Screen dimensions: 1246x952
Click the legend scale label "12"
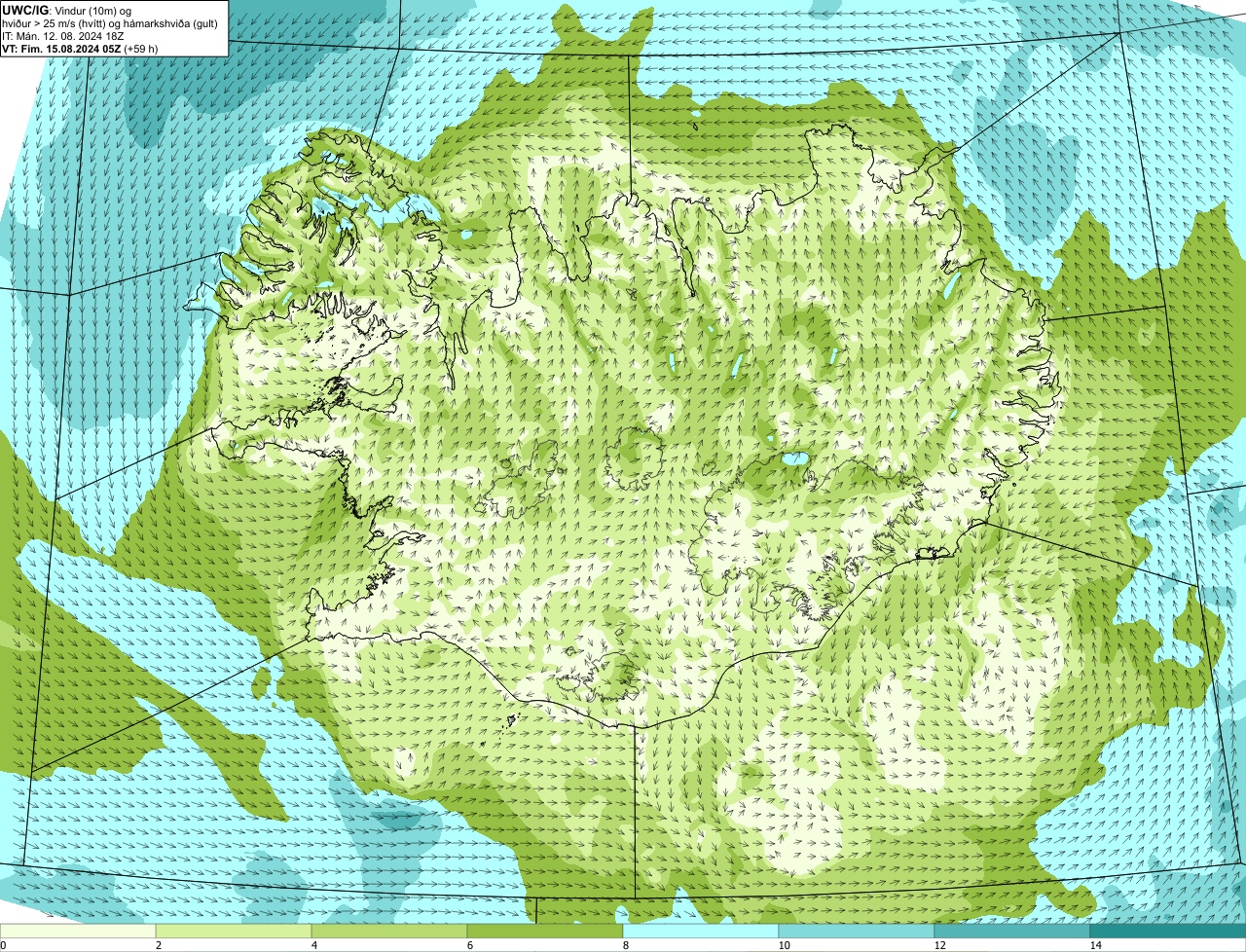click(939, 945)
